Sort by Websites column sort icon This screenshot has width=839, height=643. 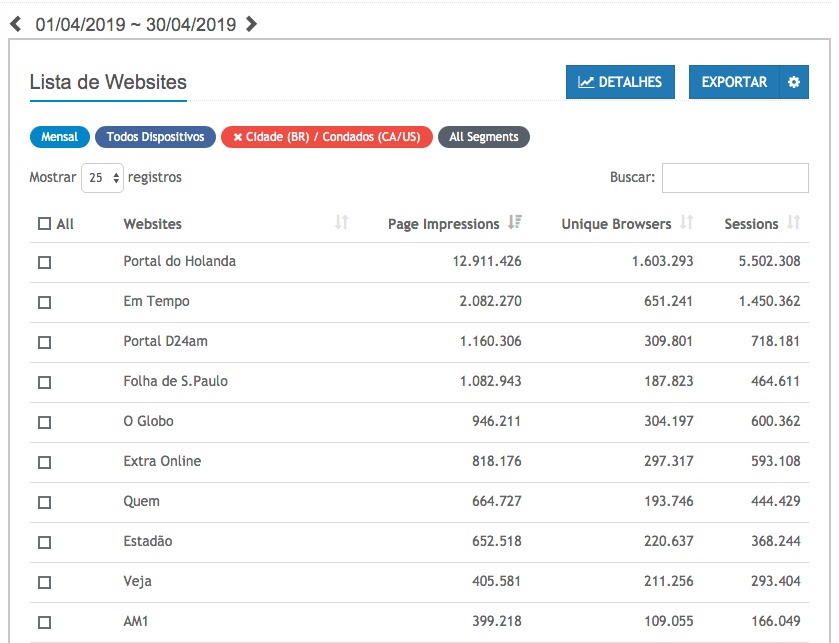(341, 223)
